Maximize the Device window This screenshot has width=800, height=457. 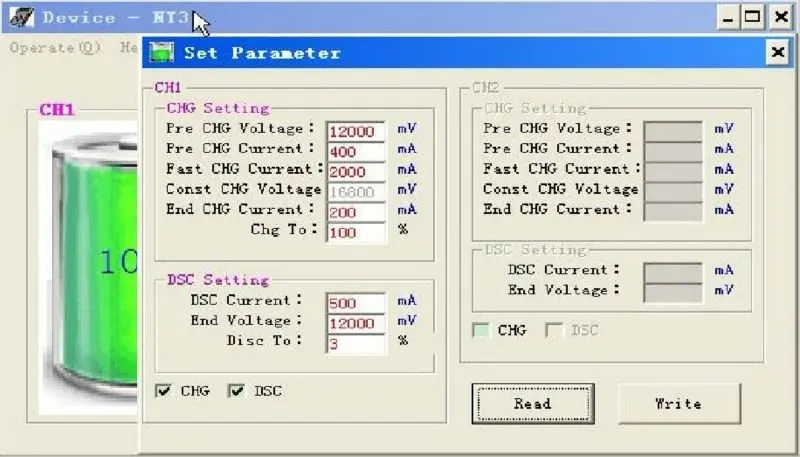753,17
